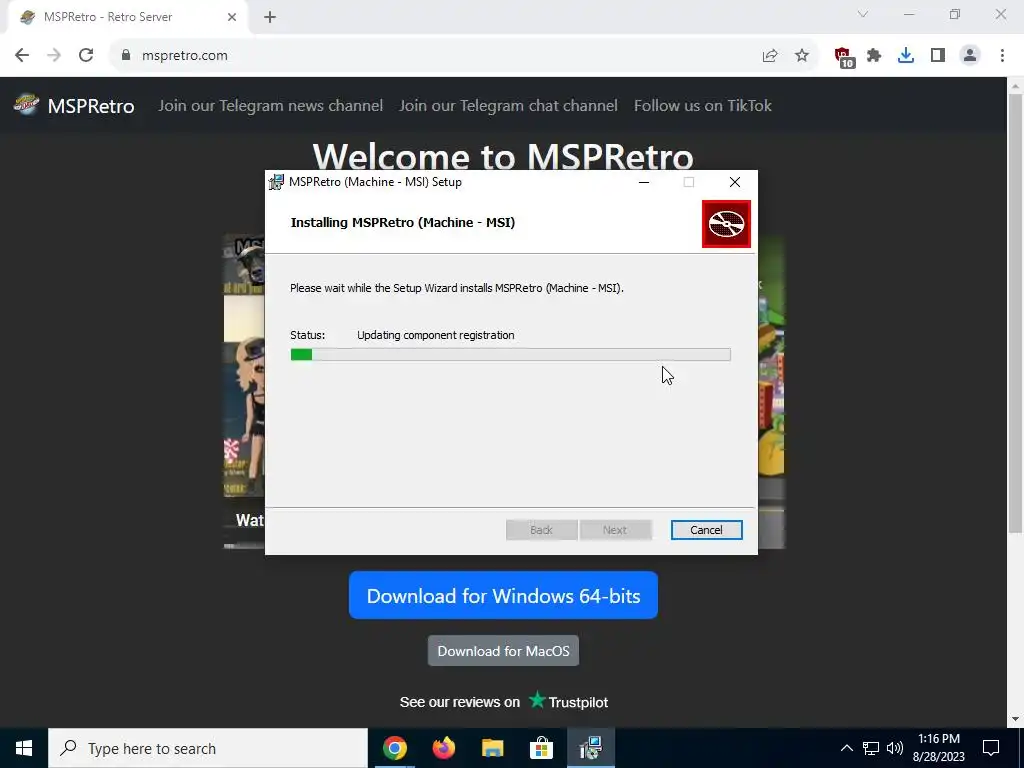Open the tab search chevron
This screenshot has width=1024, height=768.
(863, 14)
